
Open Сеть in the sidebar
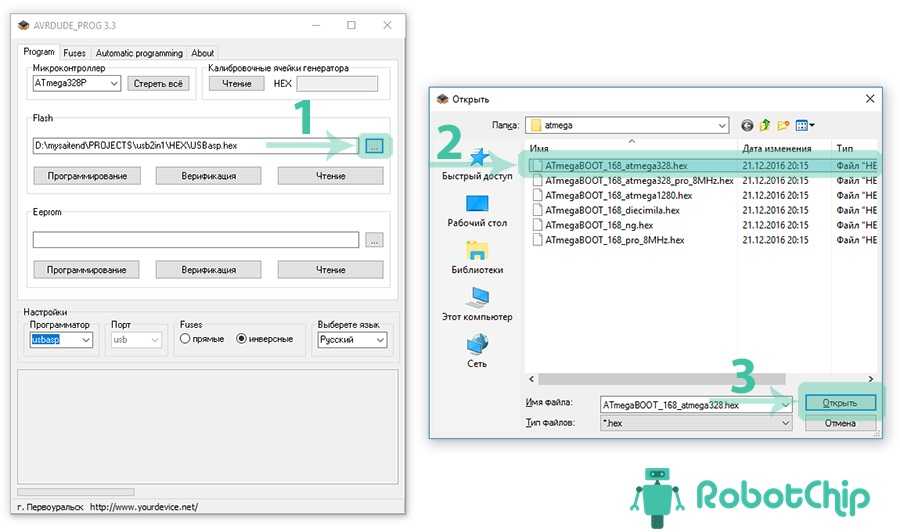tap(477, 352)
